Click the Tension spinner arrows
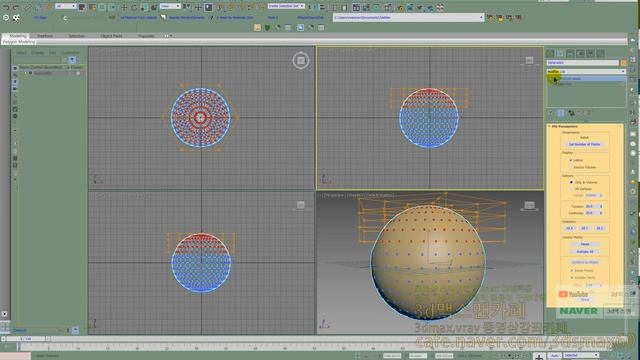The height and width of the screenshot is (360, 640). [601, 207]
